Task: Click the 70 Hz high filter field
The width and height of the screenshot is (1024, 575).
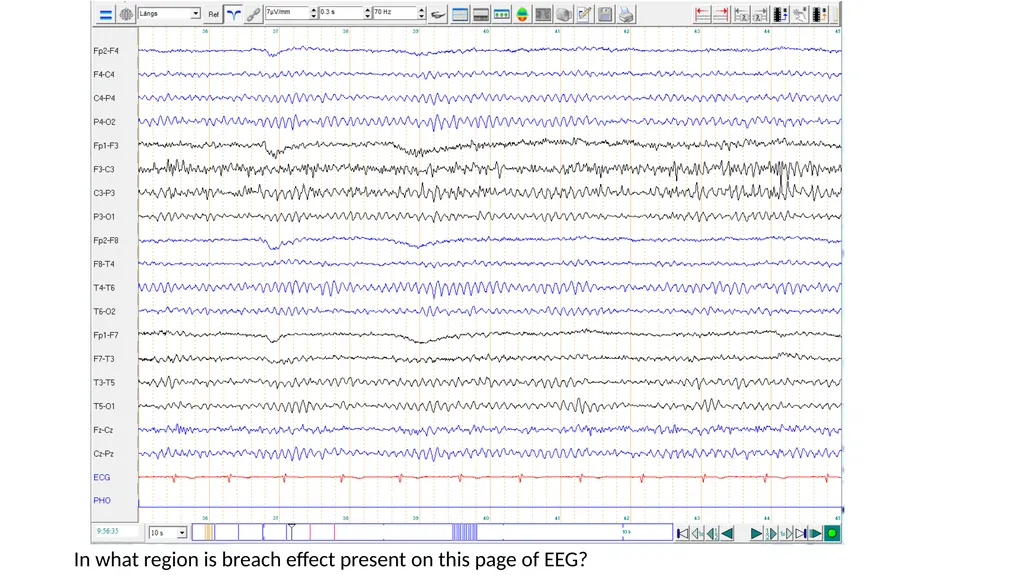Action: pos(395,13)
